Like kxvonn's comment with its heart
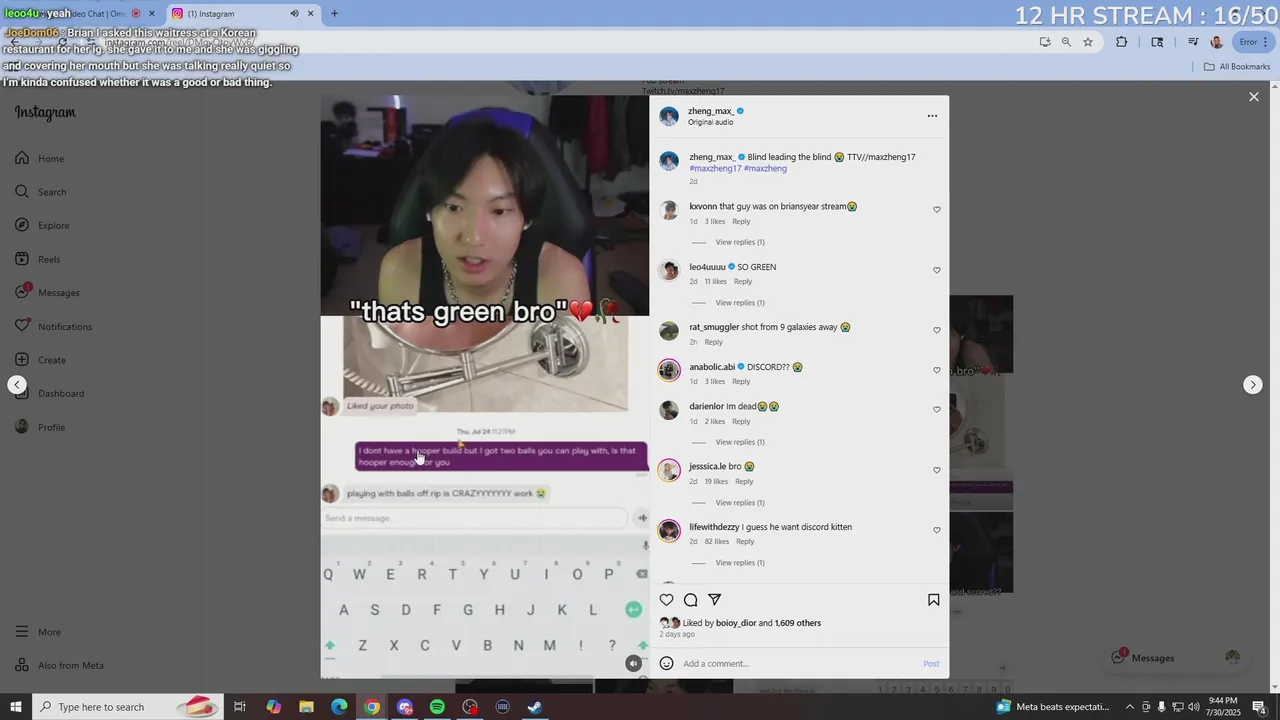1280x720 pixels. (x=937, y=210)
